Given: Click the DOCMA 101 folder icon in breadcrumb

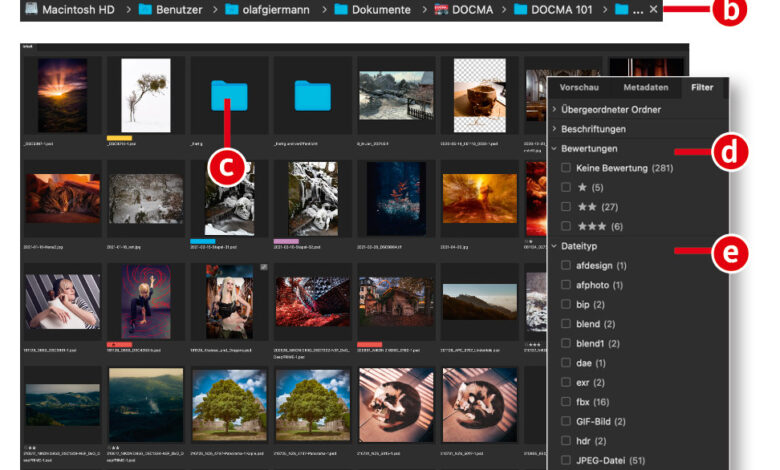Looking at the screenshot, I should (x=522, y=9).
